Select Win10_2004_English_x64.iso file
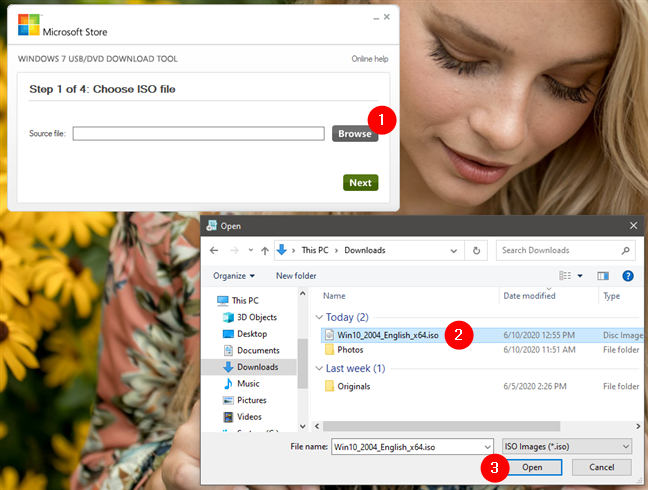This screenshot has width=648, height=490. point(482,335)
